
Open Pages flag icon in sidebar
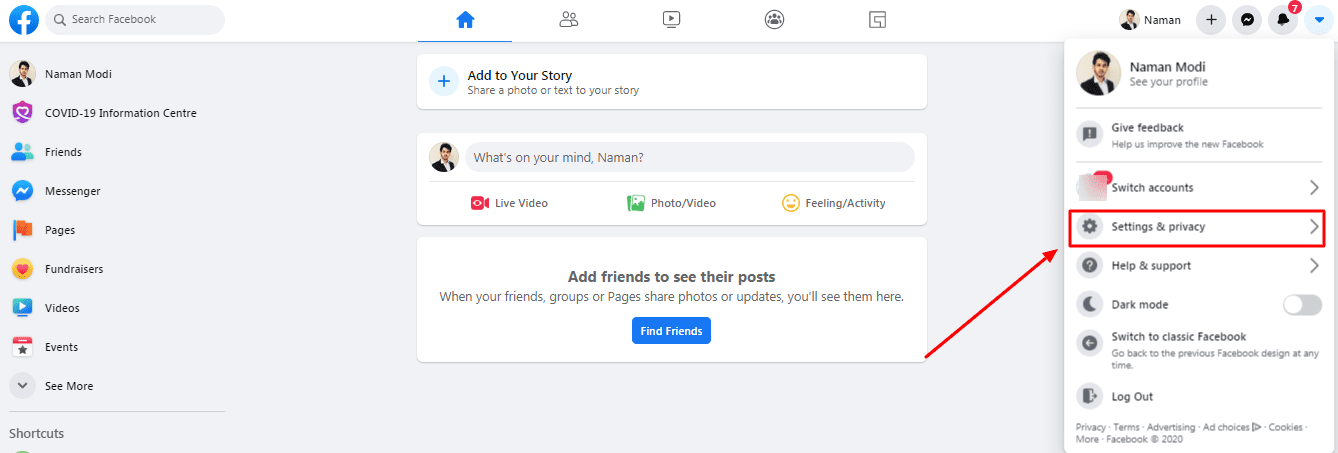22,230
